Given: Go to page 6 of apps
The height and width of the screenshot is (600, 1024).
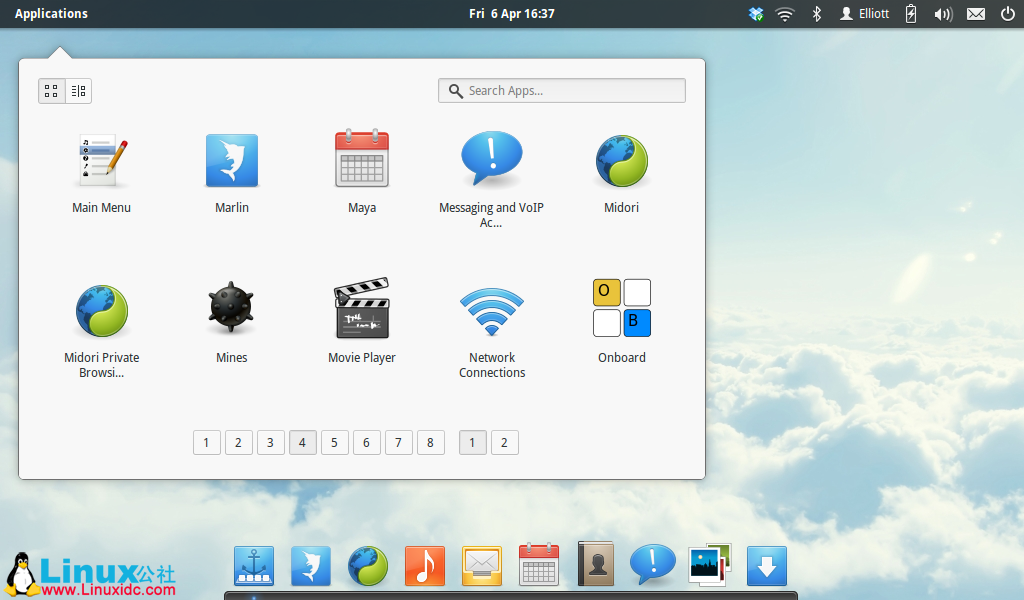Looking at the screenshot, I should (366, 443).
